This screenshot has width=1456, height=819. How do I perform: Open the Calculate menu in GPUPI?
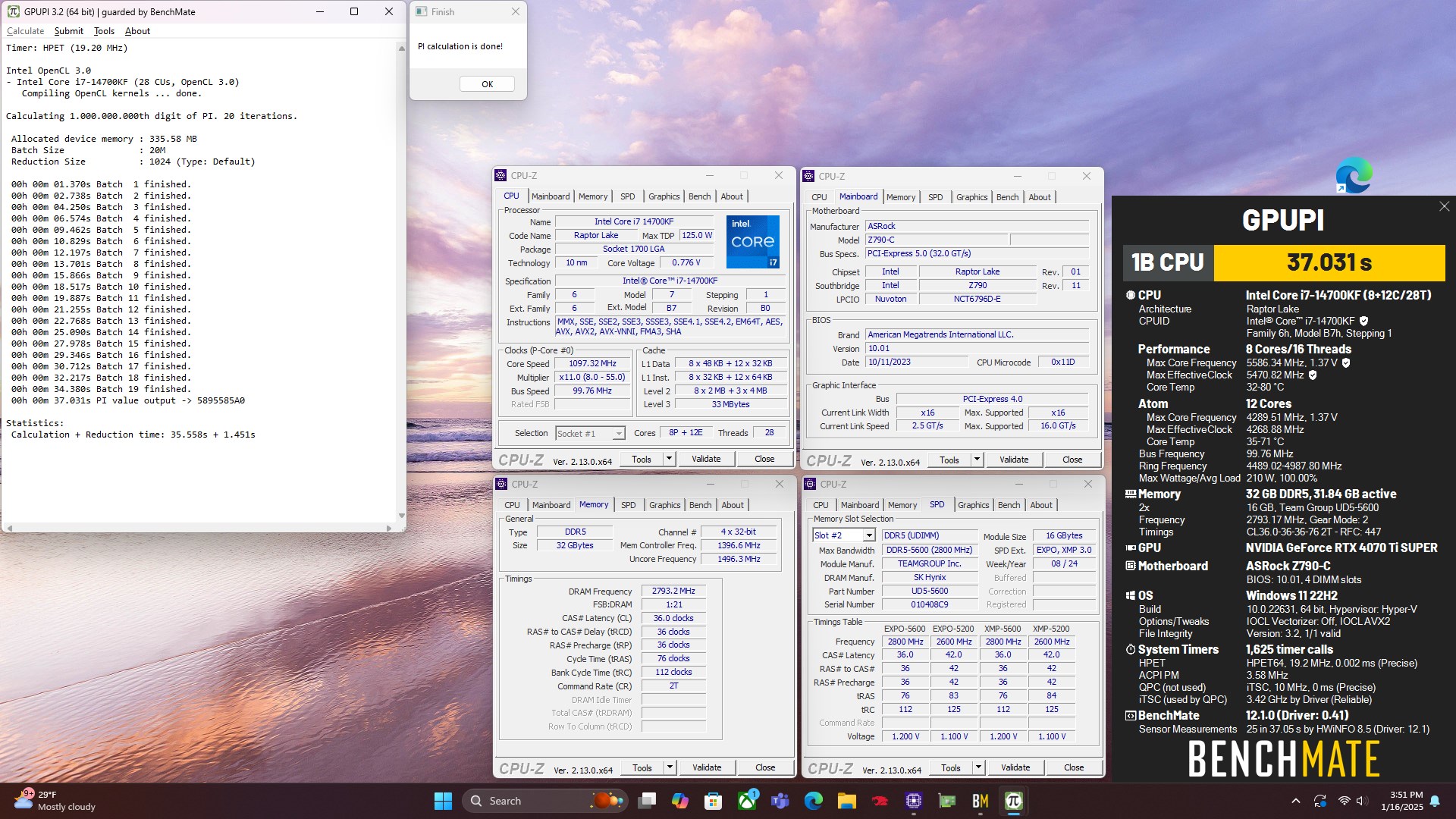click(25, 31)
